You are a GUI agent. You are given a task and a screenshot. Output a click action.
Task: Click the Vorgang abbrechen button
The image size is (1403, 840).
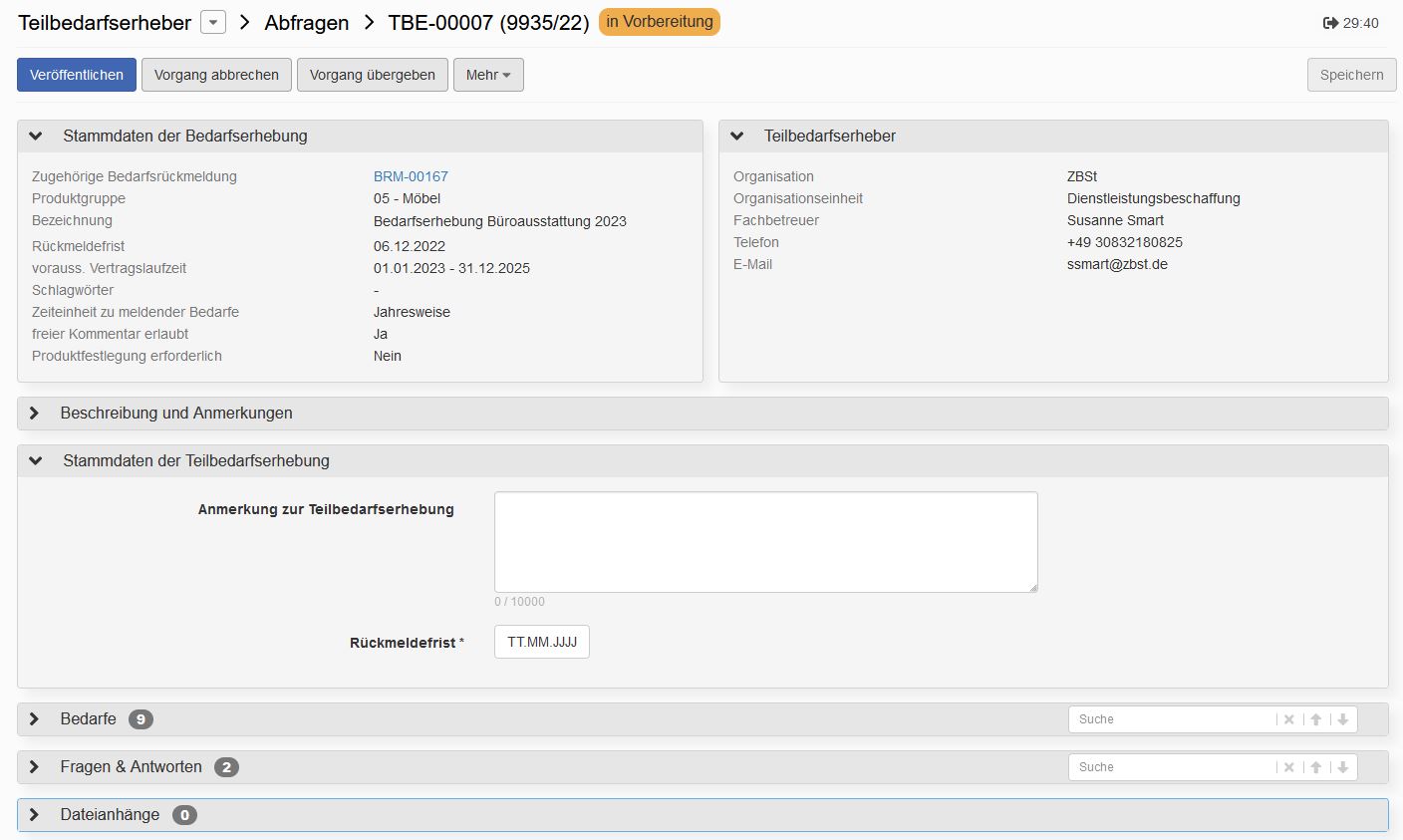pyautogui.click(x=215, y=74)
